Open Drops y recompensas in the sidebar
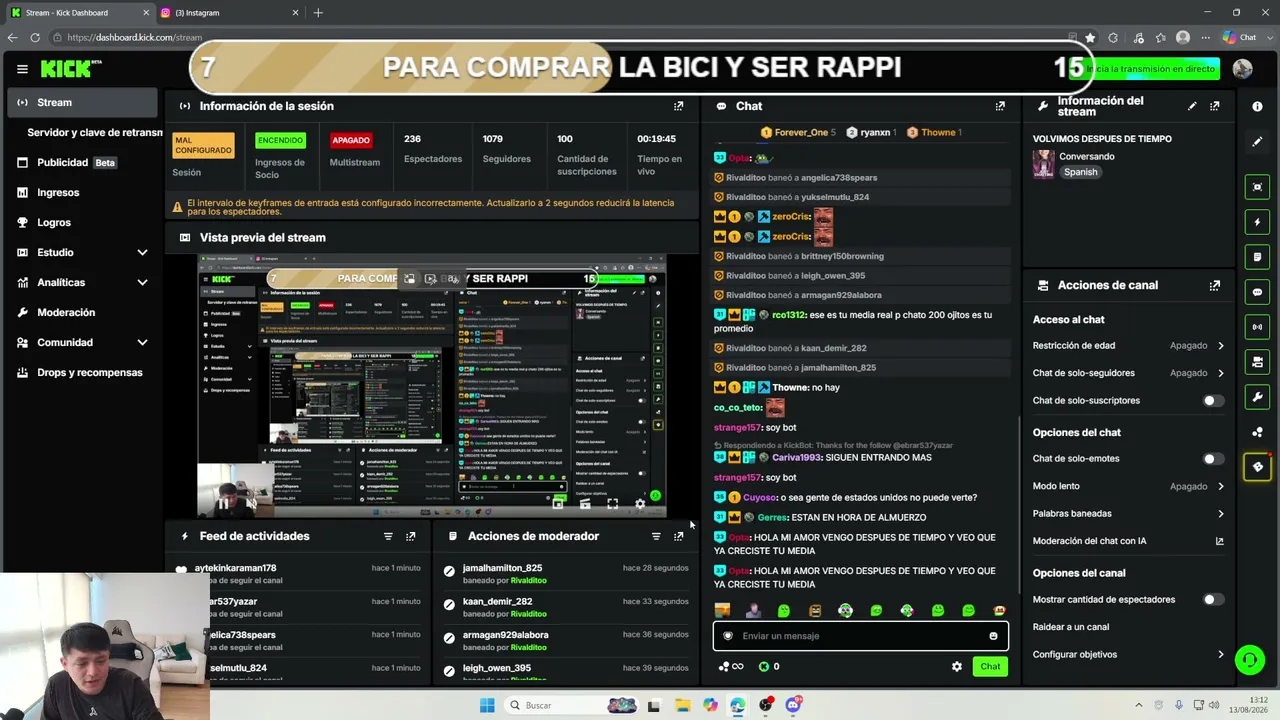 (83, 372)
